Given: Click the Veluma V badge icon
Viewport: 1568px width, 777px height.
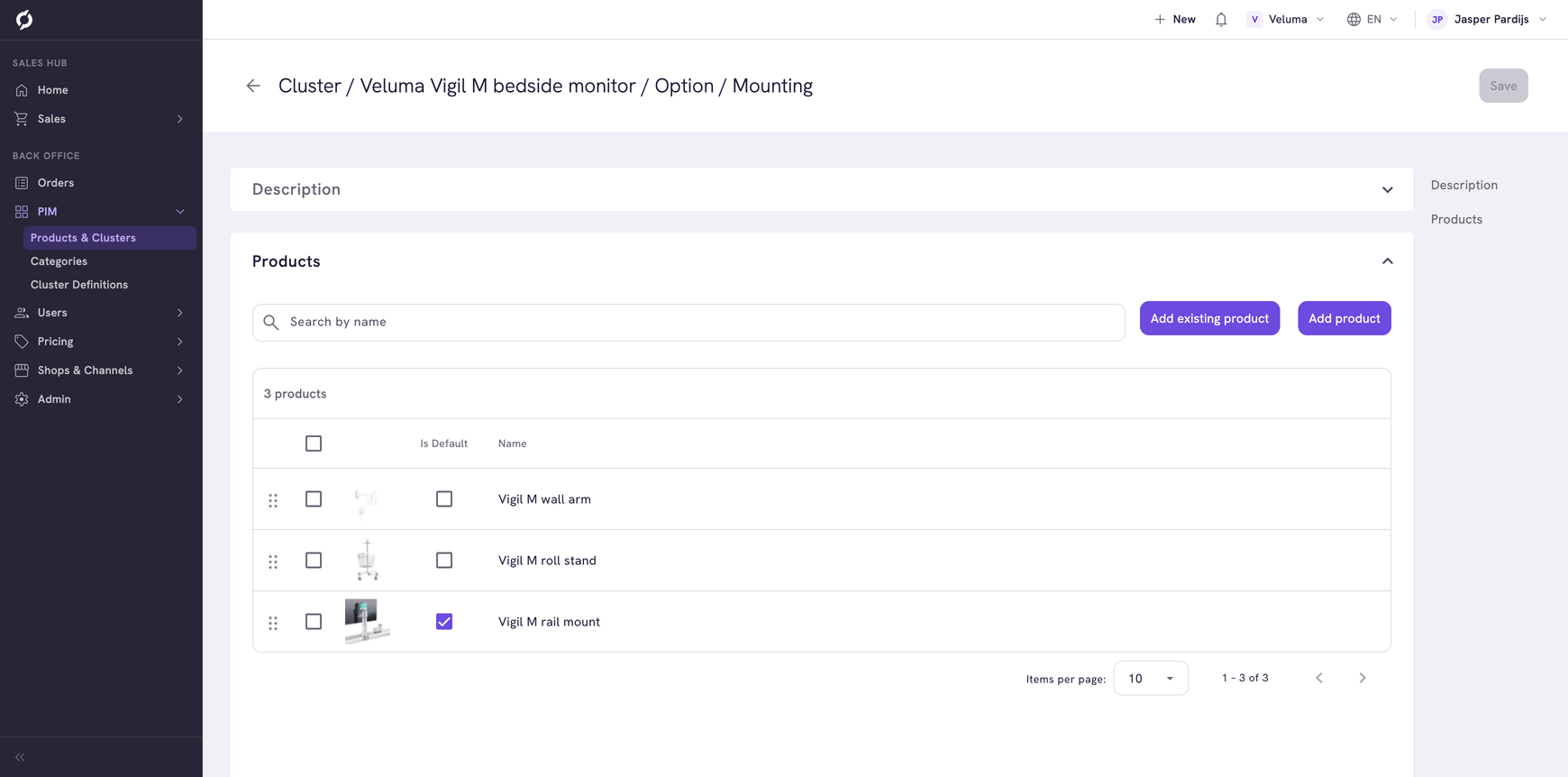Looking at the screenshot, I should 1254,19.
